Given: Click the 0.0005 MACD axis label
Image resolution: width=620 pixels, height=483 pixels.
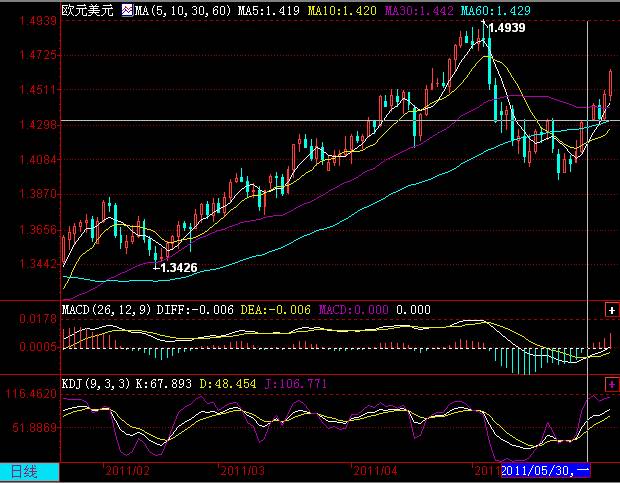Looking at the screenshot, I should (38, 347).
